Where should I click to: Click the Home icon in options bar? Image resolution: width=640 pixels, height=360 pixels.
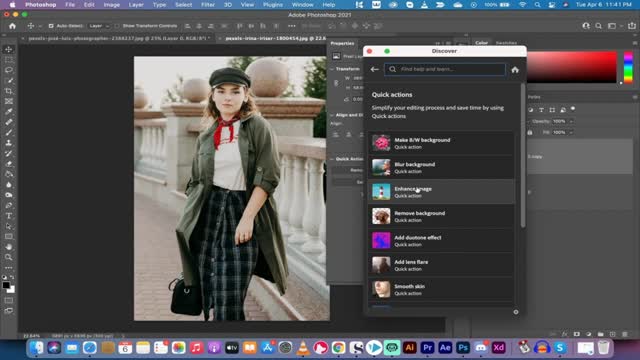(12, 26)
